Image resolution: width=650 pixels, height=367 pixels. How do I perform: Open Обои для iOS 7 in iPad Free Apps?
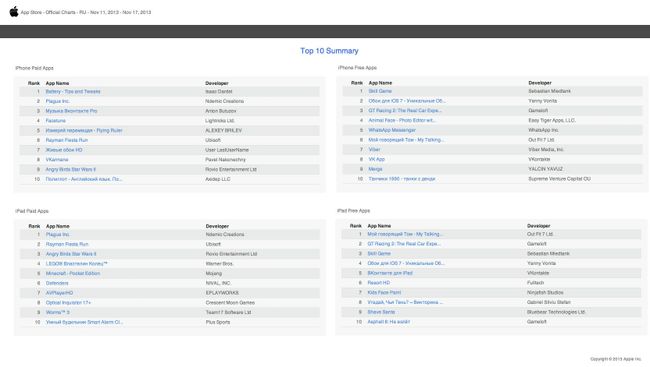click(x=405, y=263)
